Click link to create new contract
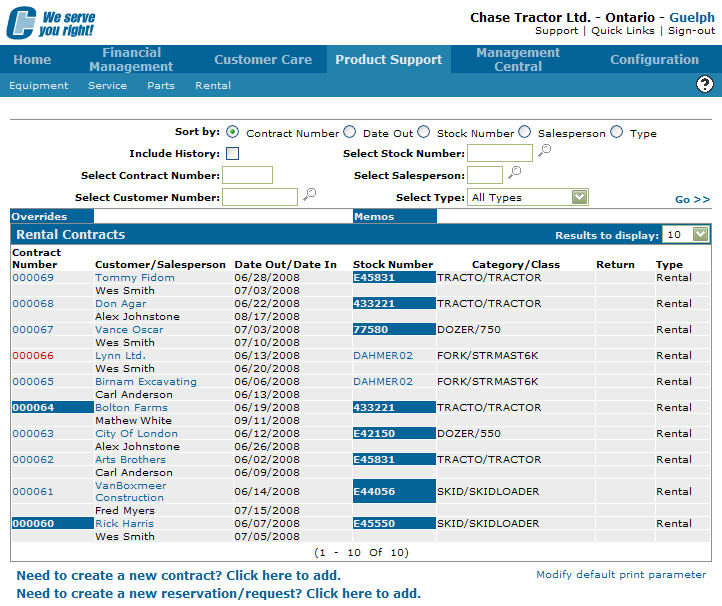 tap(179, 576)
